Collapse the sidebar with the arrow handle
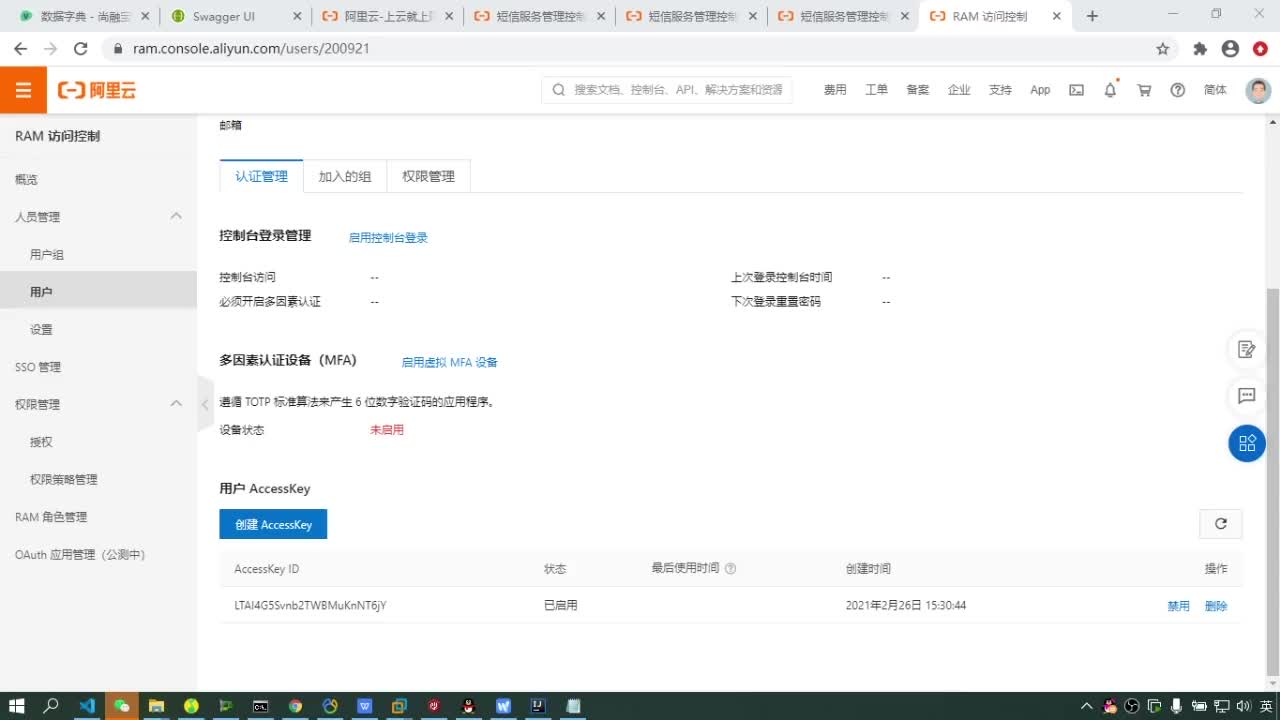The width and height of the screenshot is (1280, 720). (205, 405)
